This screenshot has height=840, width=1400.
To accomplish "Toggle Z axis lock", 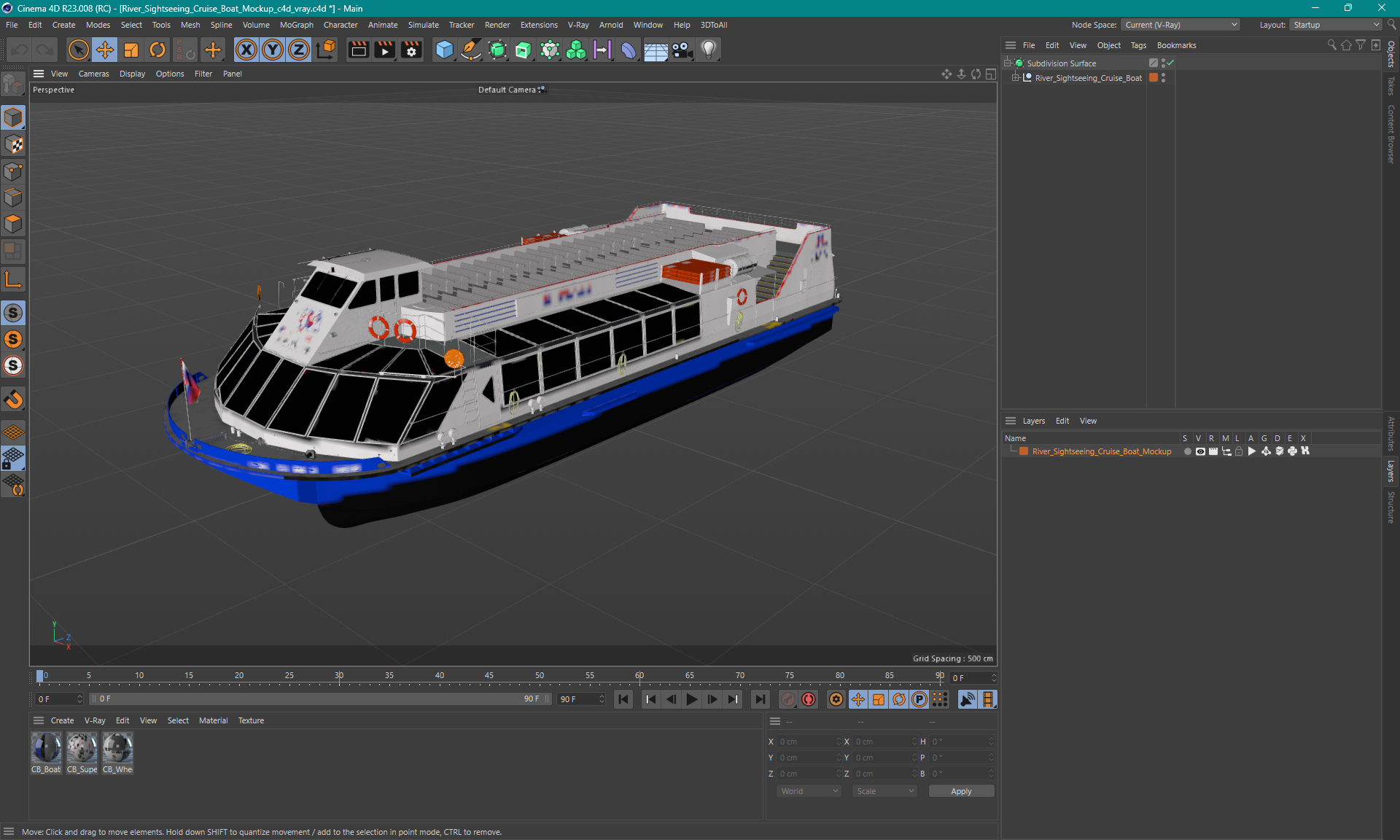I will point(299,50).
